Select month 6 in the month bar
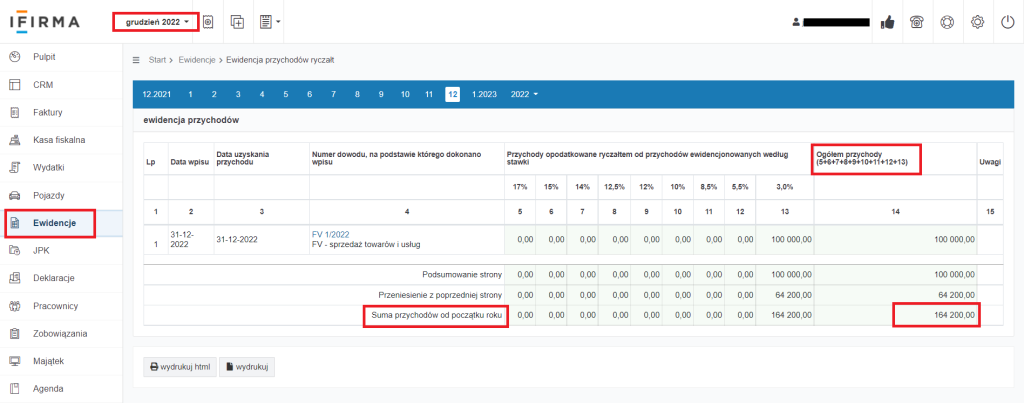The height and width of the screenshot is (403, 1024). point(309,94)
